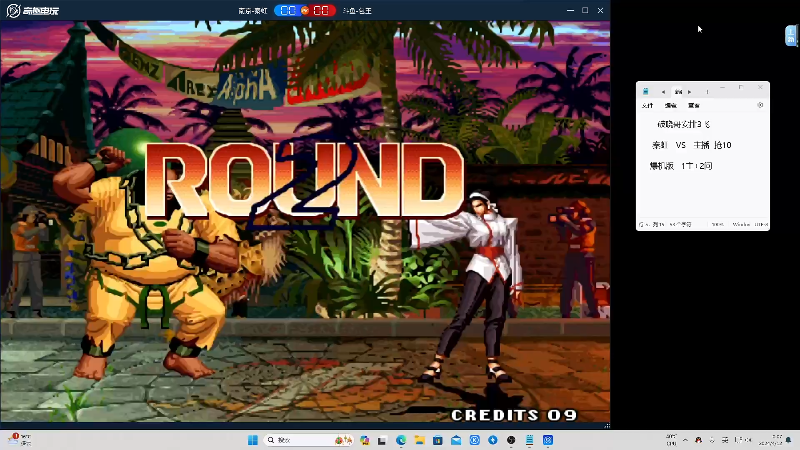Click the Notepad app icon in its title bar
The image size is (800, 450).
(x=646, y=91)
